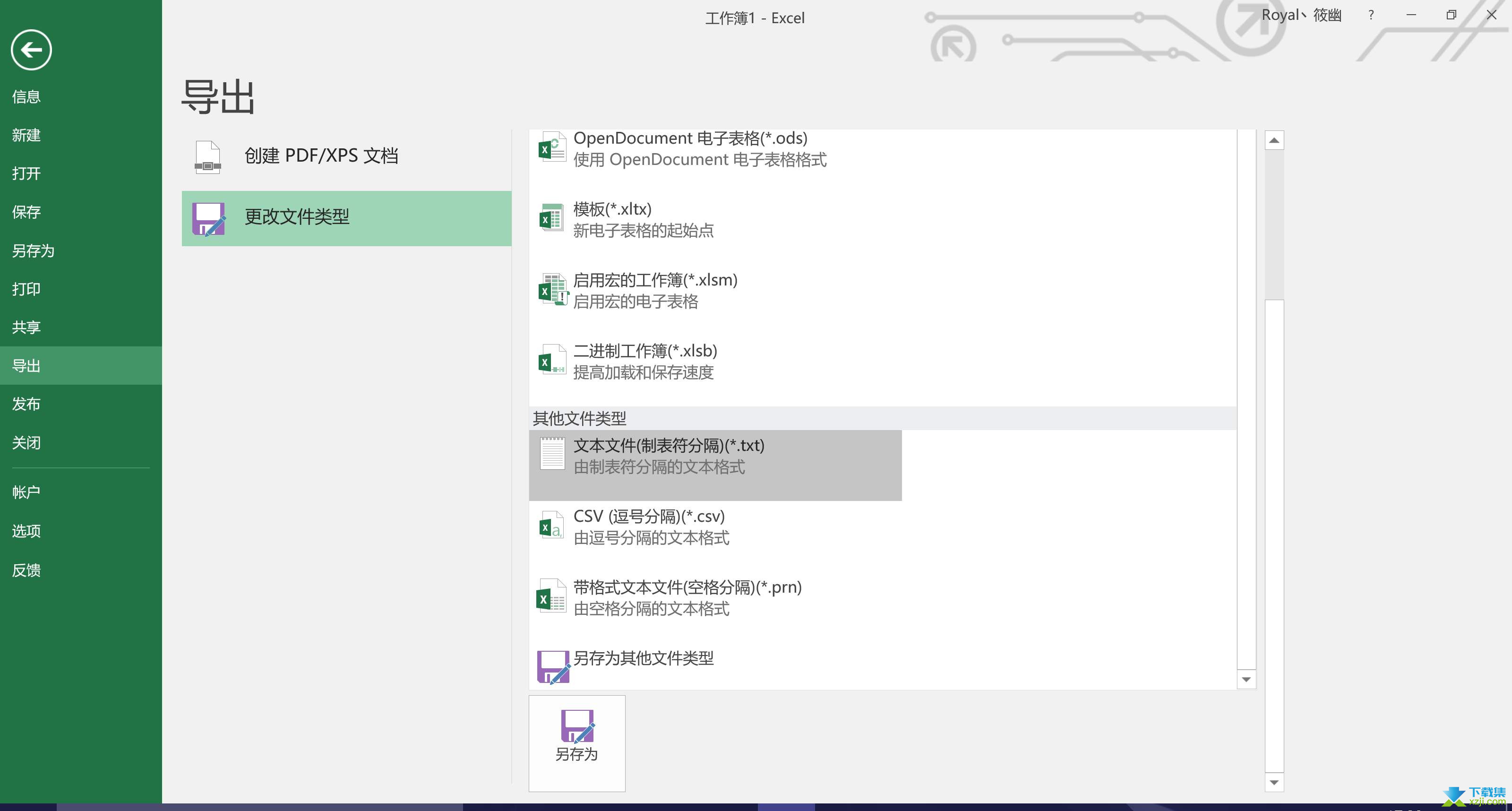Choose 保存 from the backstage menu
The width and height of the screenshot is (1512, 811).
pyautogui.click(x=81, y=212)
